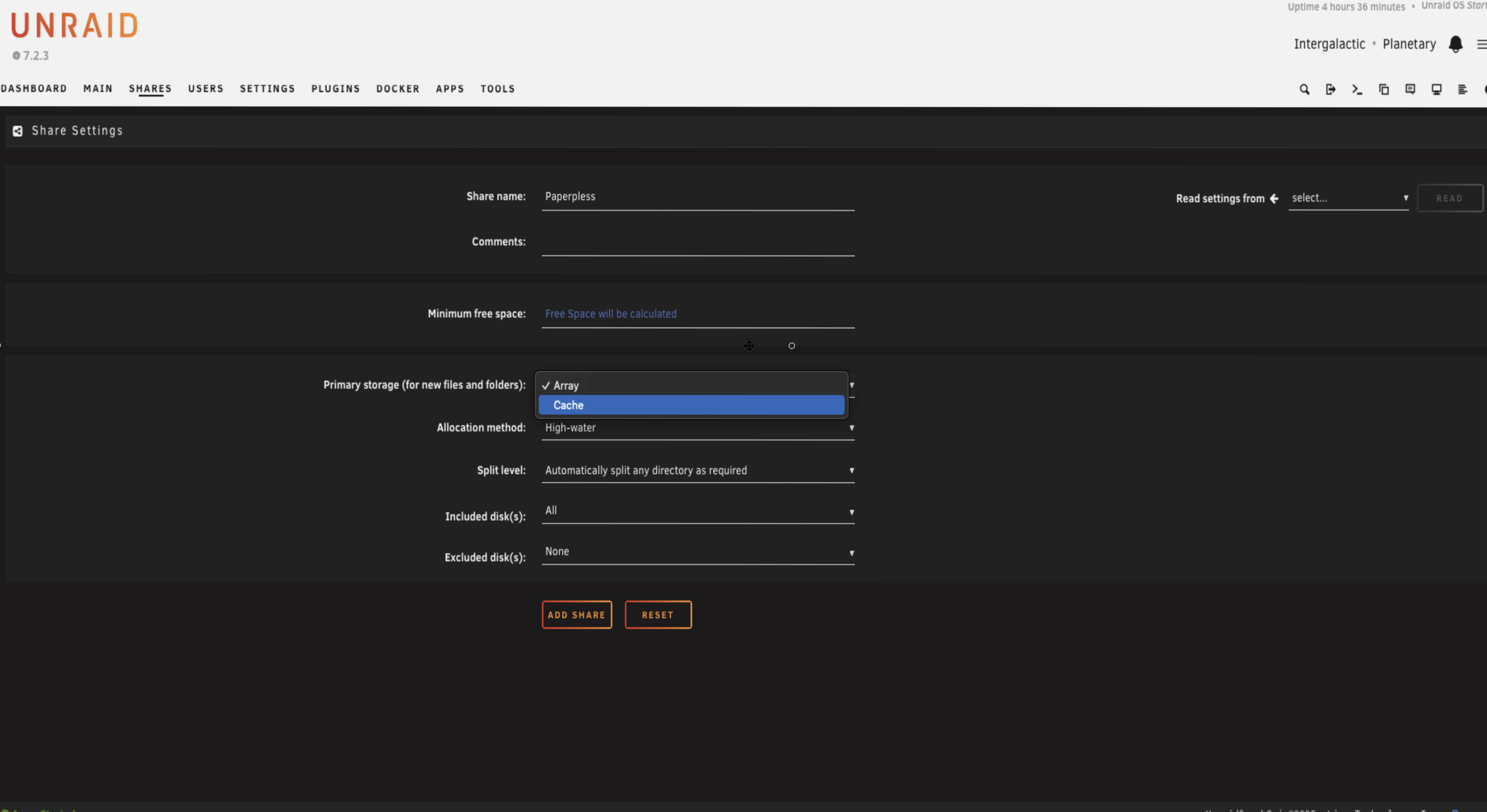Select the Cache option in the dropdown
1487x812 pixels.
pyautogui.click(x=691, y=405)
